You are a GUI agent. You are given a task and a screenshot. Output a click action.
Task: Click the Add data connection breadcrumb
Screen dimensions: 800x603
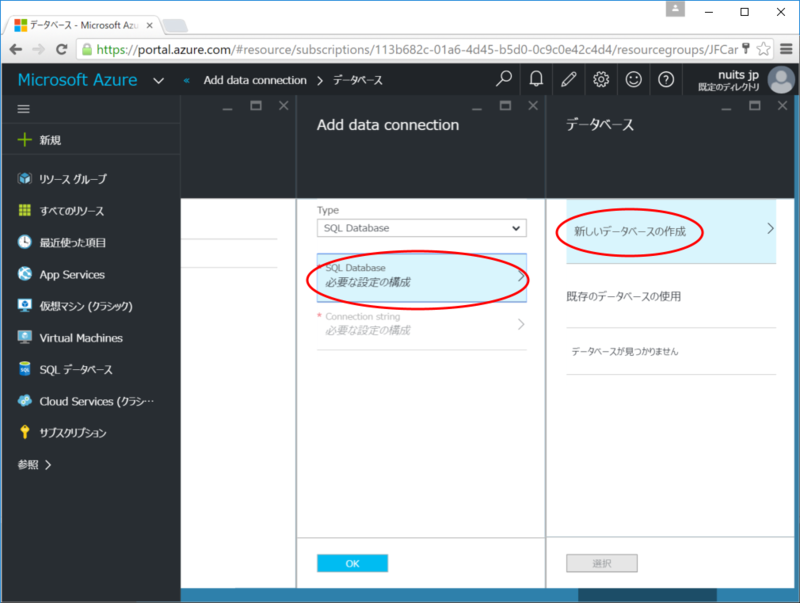pos(255,80)
